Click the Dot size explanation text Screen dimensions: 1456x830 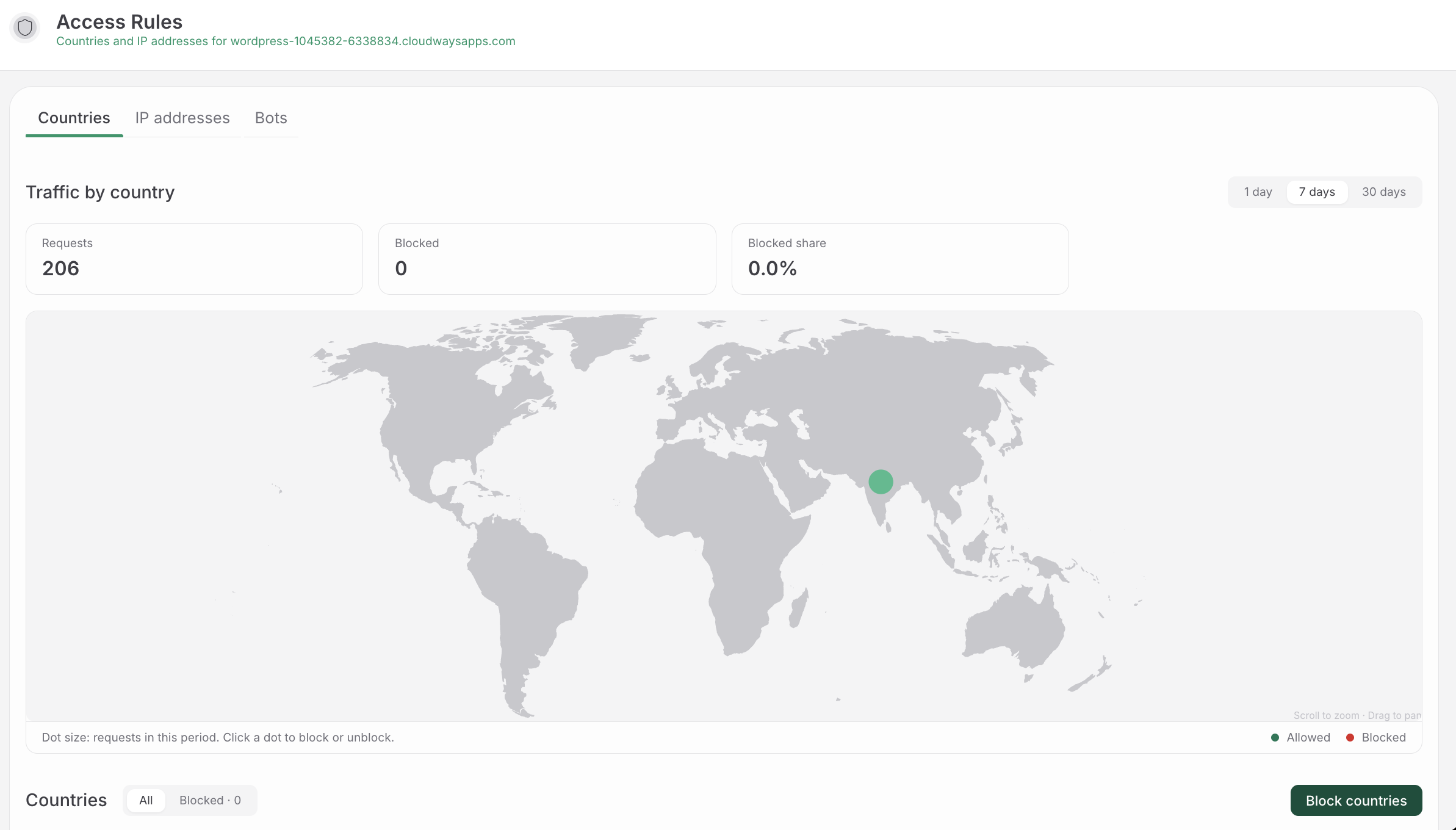click(218, 737)
